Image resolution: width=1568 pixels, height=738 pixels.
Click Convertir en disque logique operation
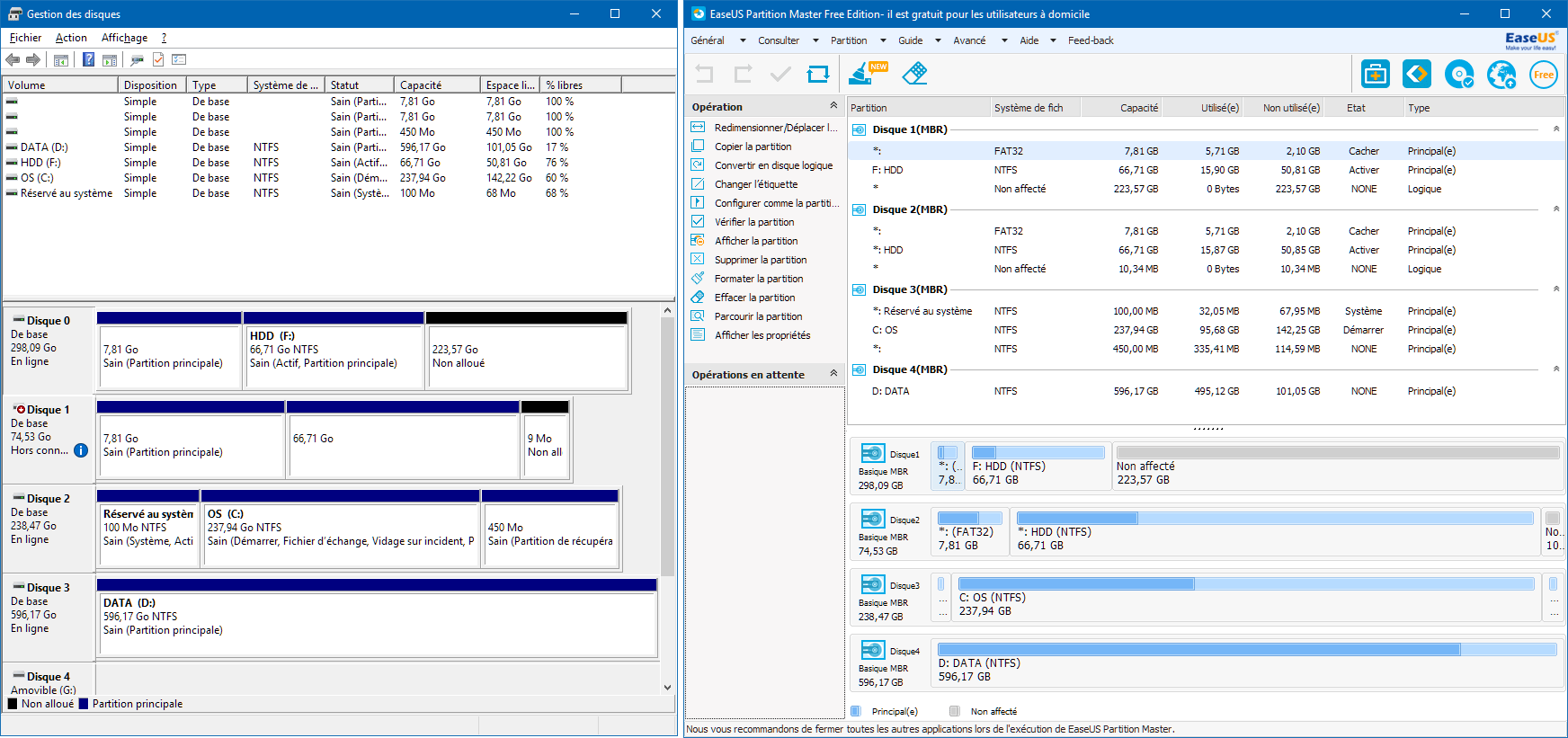(762, 165)
